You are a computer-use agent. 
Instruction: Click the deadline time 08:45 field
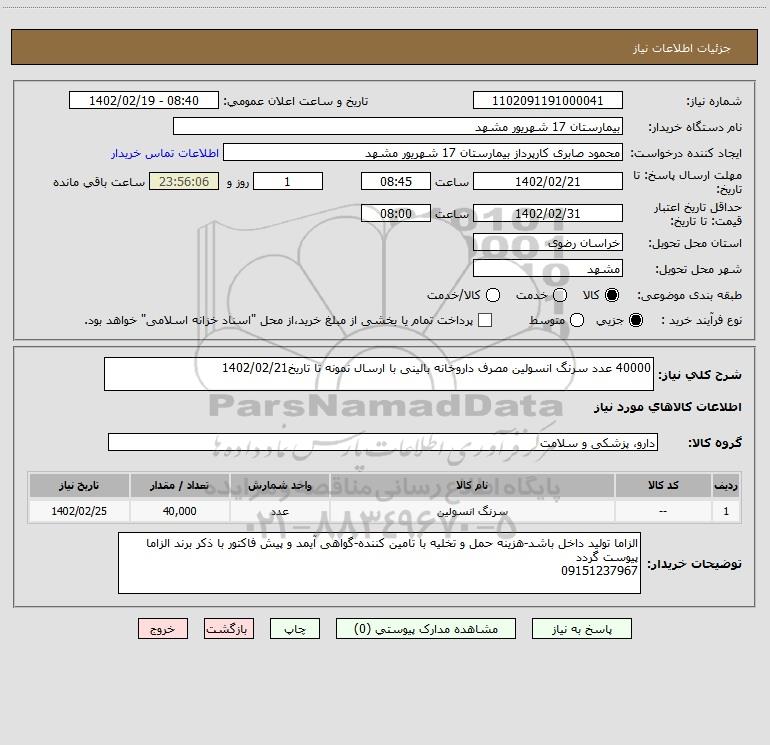click(396, 181)
